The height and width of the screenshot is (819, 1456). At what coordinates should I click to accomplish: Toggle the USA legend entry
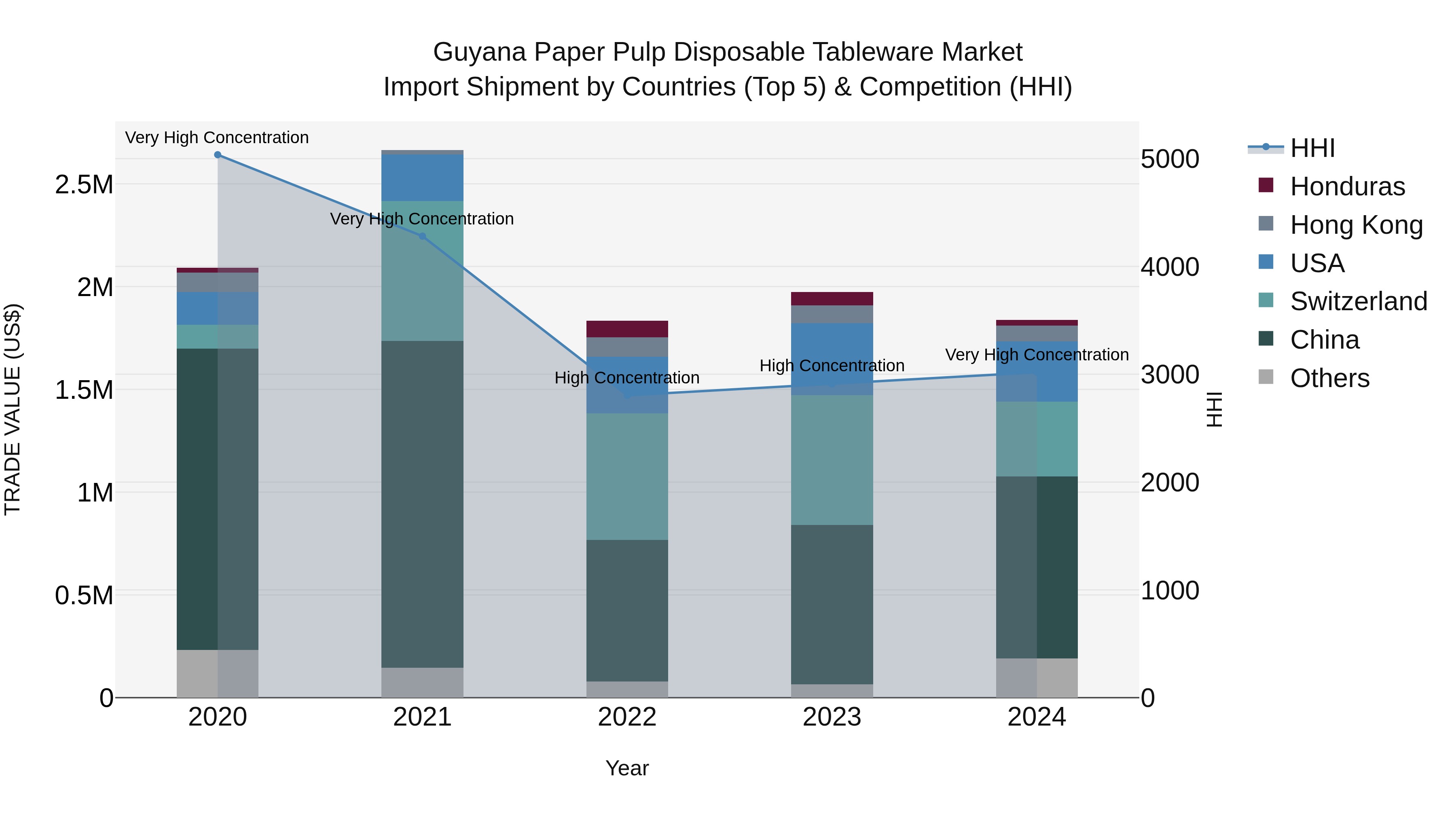coord(1301,263)
